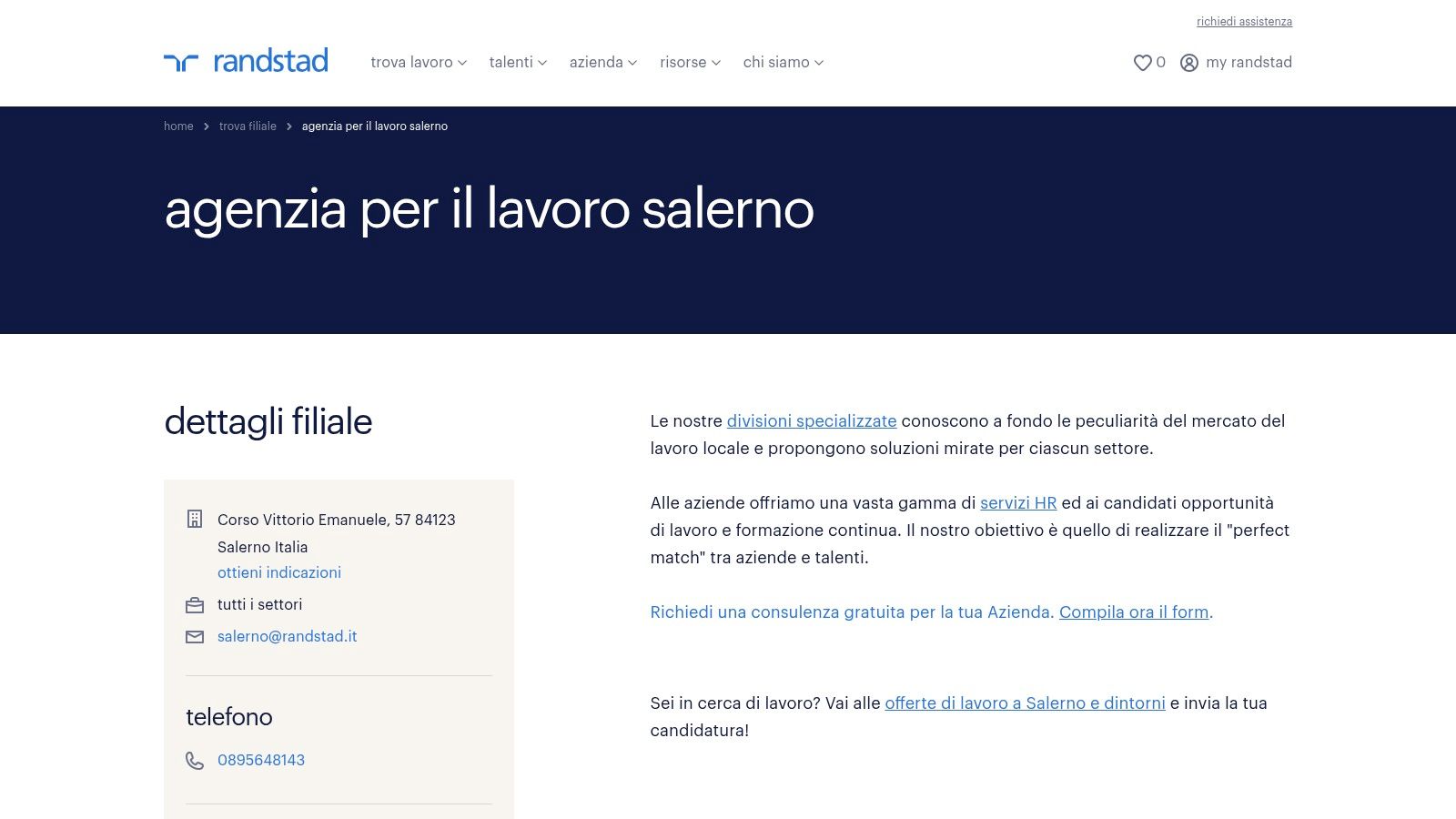This screenshot has height=819, width=1456.
Task: Click breadcrumb chevron after home
Action: (x=207, y=126)
